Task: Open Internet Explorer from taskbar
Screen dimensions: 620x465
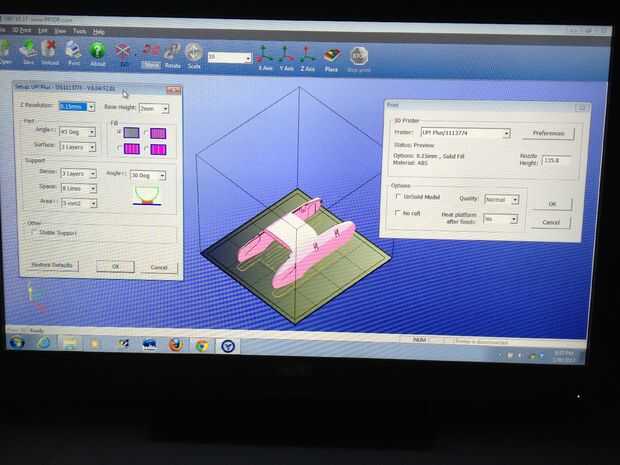Action: (43, 342)
